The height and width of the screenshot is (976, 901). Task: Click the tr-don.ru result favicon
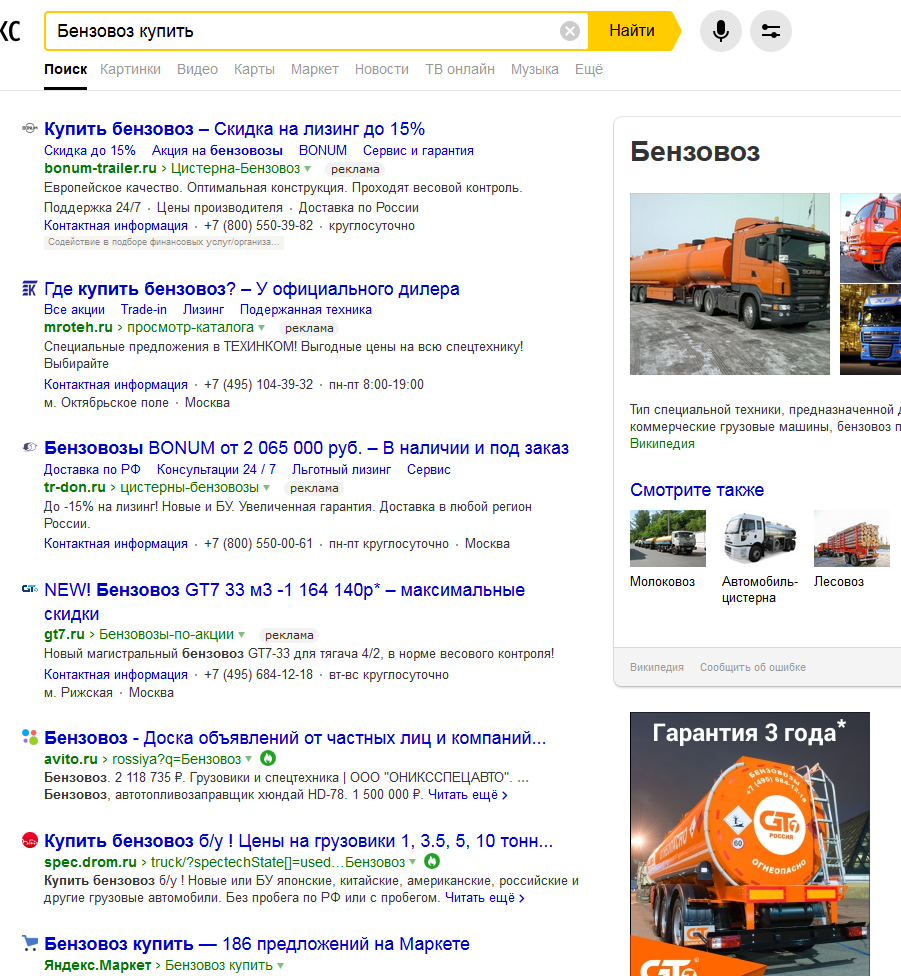[x=29, y=447]
